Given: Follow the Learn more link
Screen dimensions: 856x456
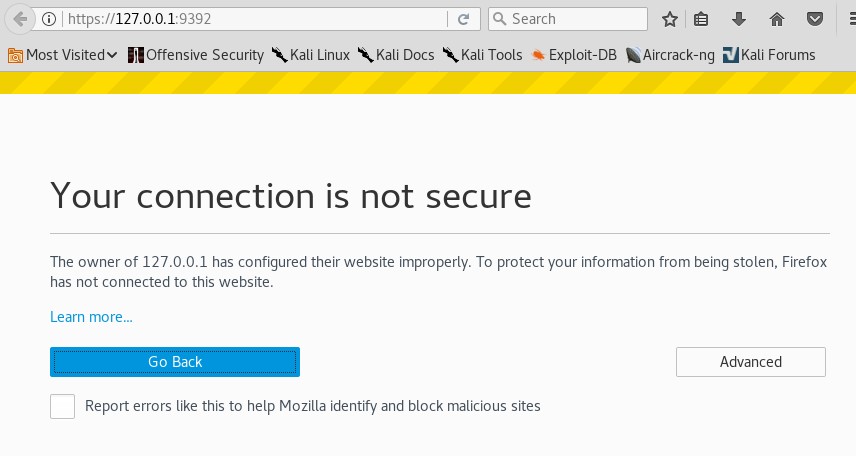Looking at the screenshot, I should (x=91, y=317).
